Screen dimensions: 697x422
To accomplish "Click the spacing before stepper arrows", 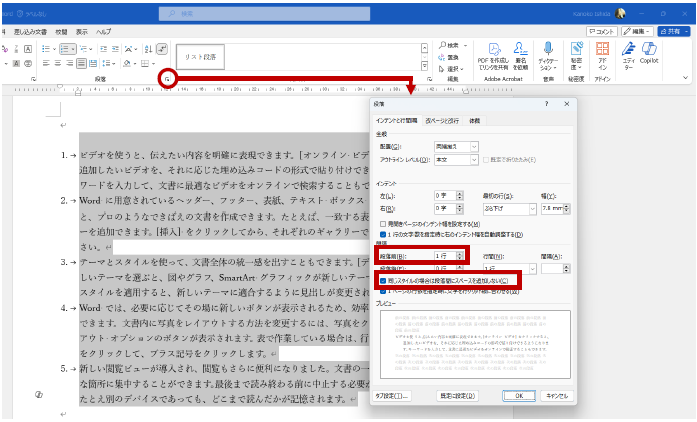I will (x=458, y=256).
